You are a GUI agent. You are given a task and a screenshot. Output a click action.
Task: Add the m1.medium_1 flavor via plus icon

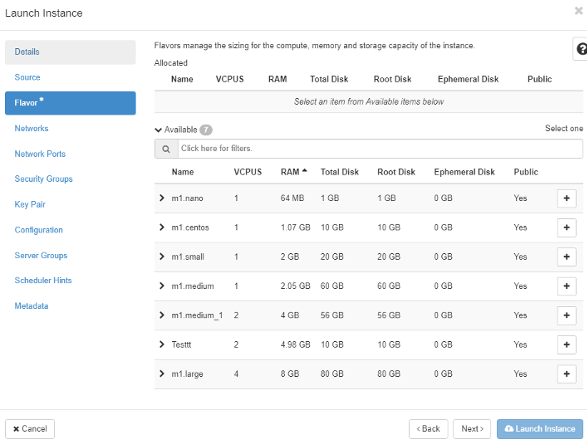(566, 315)
